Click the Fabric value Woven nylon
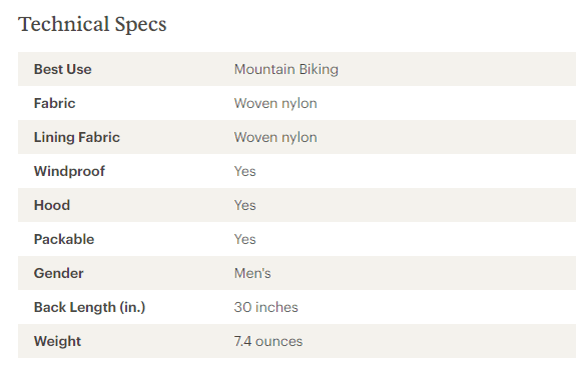Viewport: 576px width, 369px height. tap(276, 104)
